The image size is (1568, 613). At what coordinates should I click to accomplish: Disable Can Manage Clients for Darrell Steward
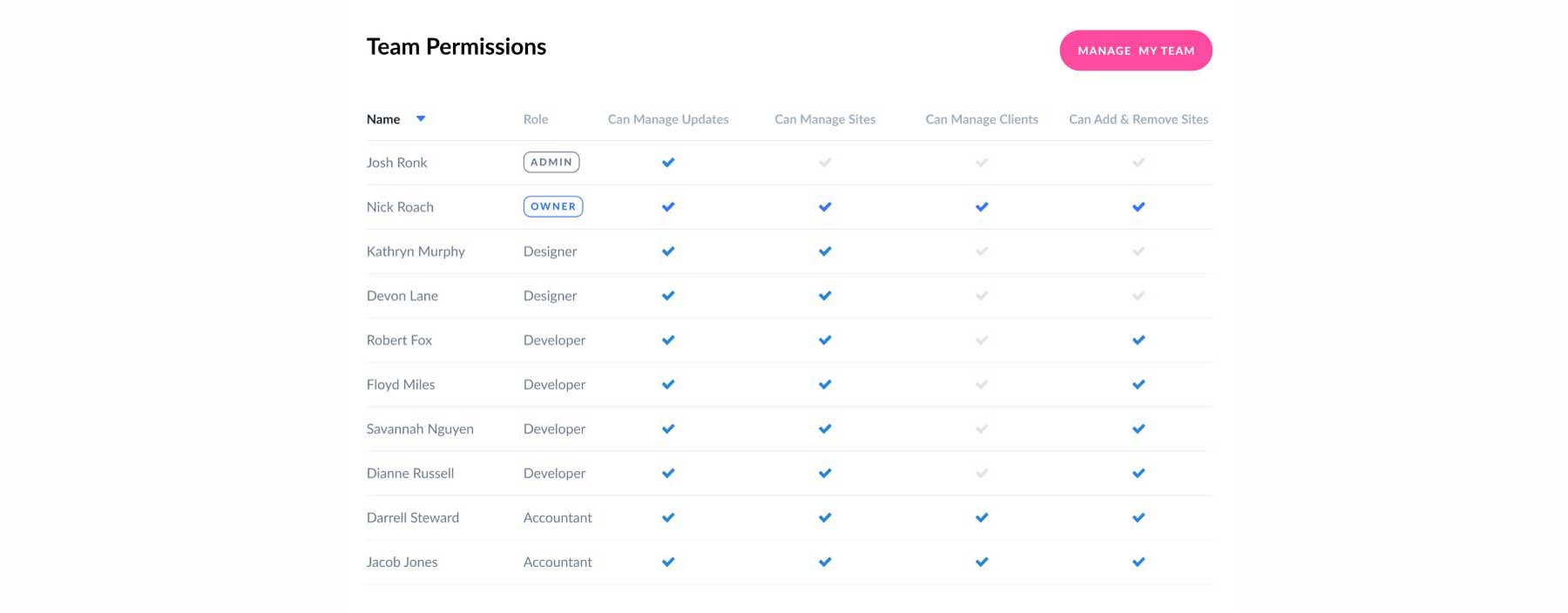(x=981, y=517)
